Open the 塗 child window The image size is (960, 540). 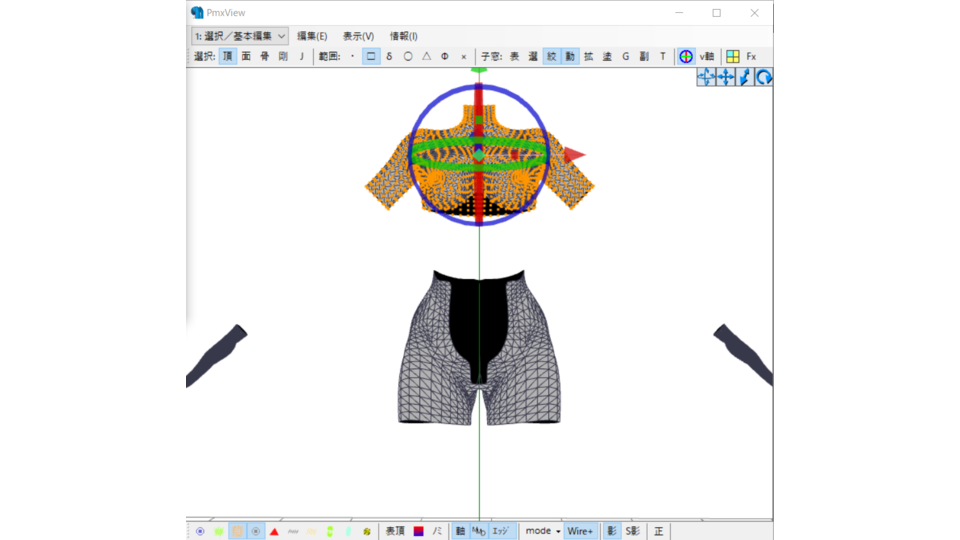[607, 56]
